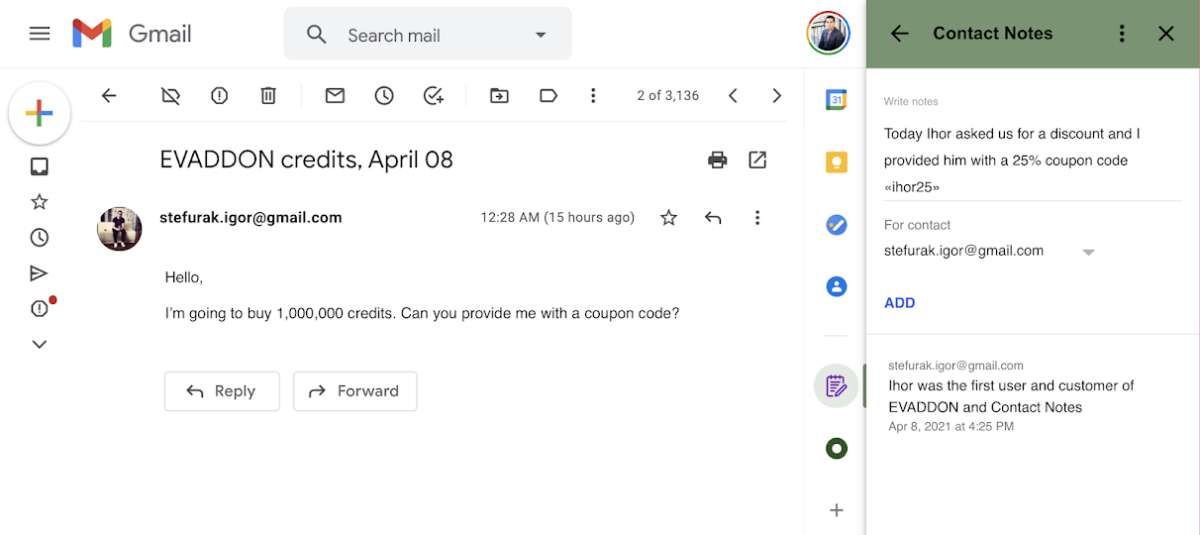The width and height of the screenshot is (1200, 535).
Task: Report spam using the exclamation icon
Action: (219, 96)
